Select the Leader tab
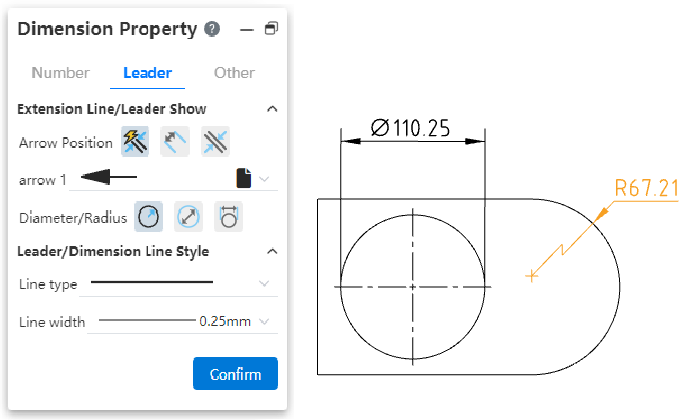 147,73
